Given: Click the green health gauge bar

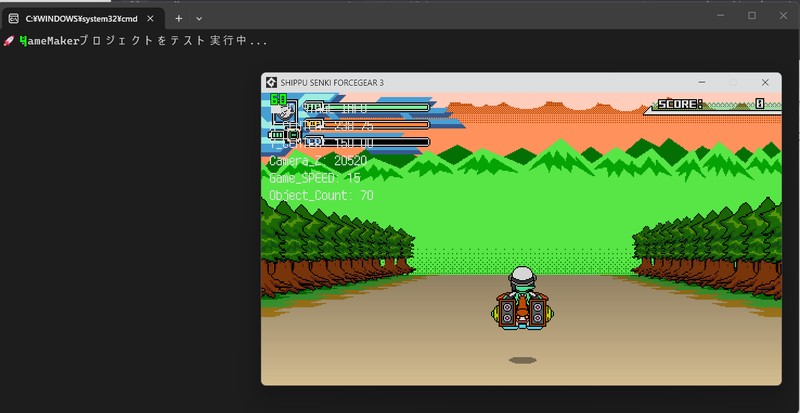Looking at the screenshot, I should pos(366,108).
